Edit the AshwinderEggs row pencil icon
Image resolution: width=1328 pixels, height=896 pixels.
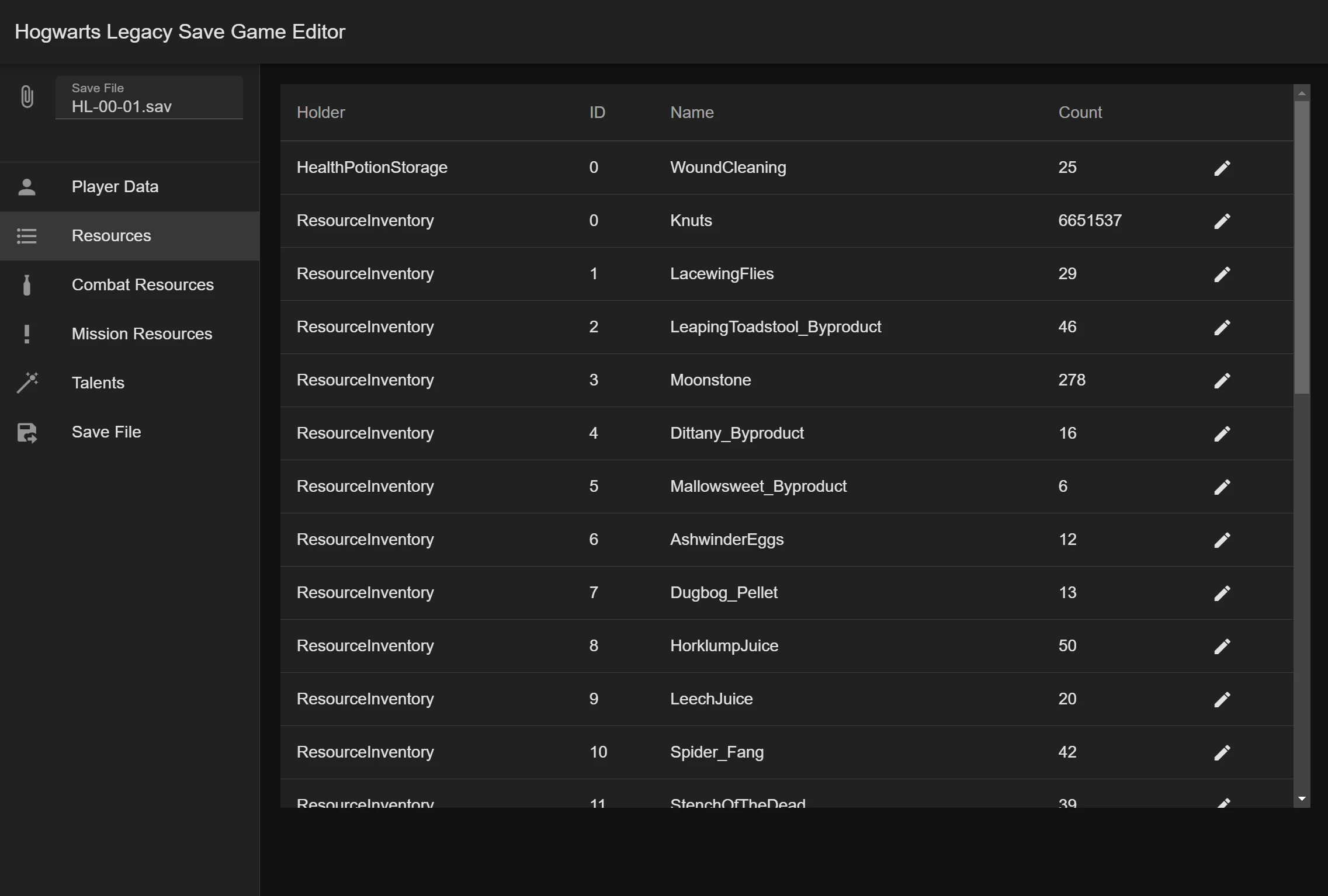[1222, 540]
